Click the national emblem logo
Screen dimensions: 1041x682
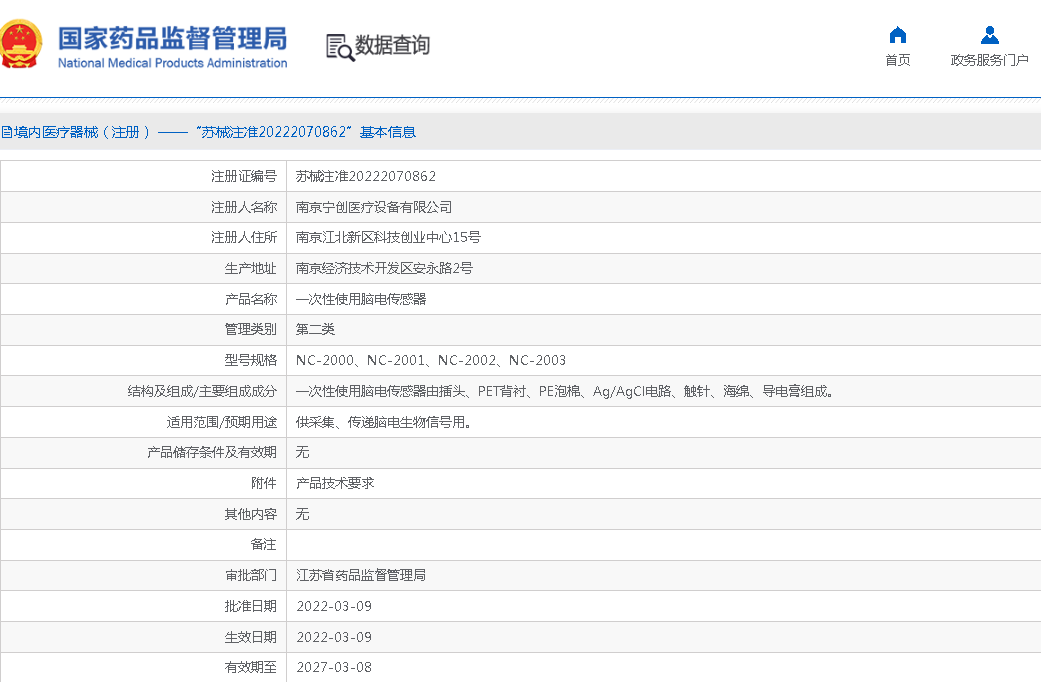pos(22,44)
